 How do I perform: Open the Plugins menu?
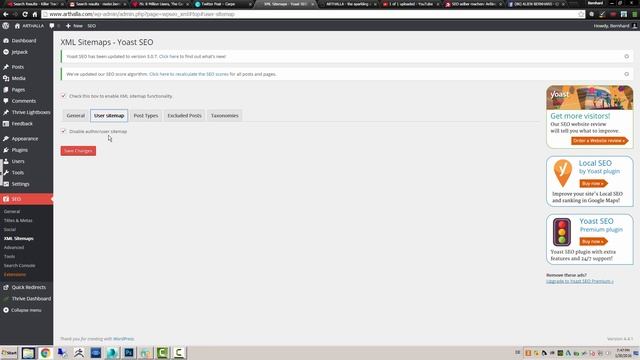19,150
